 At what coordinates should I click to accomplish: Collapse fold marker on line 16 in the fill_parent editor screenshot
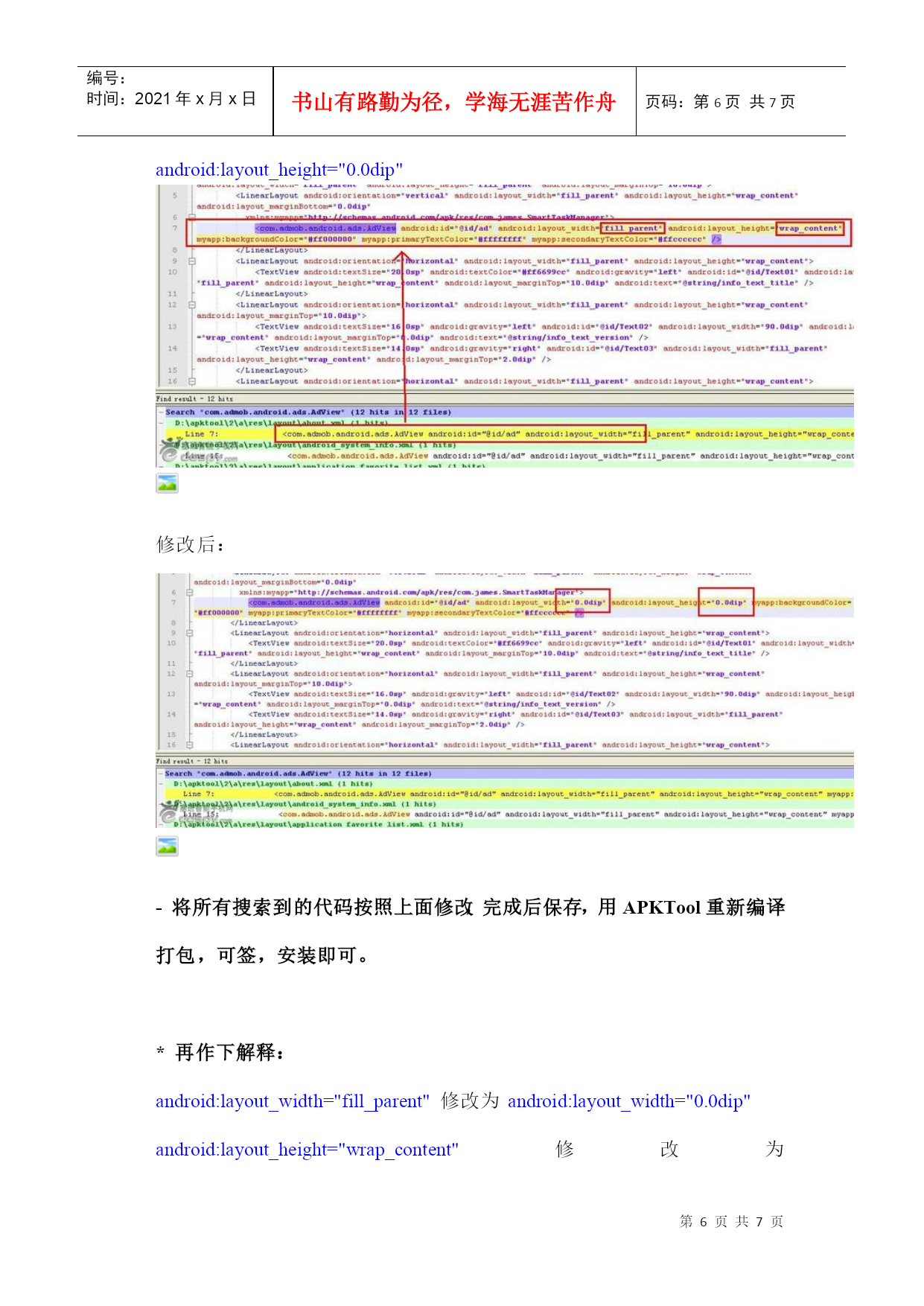coord(191,381)
